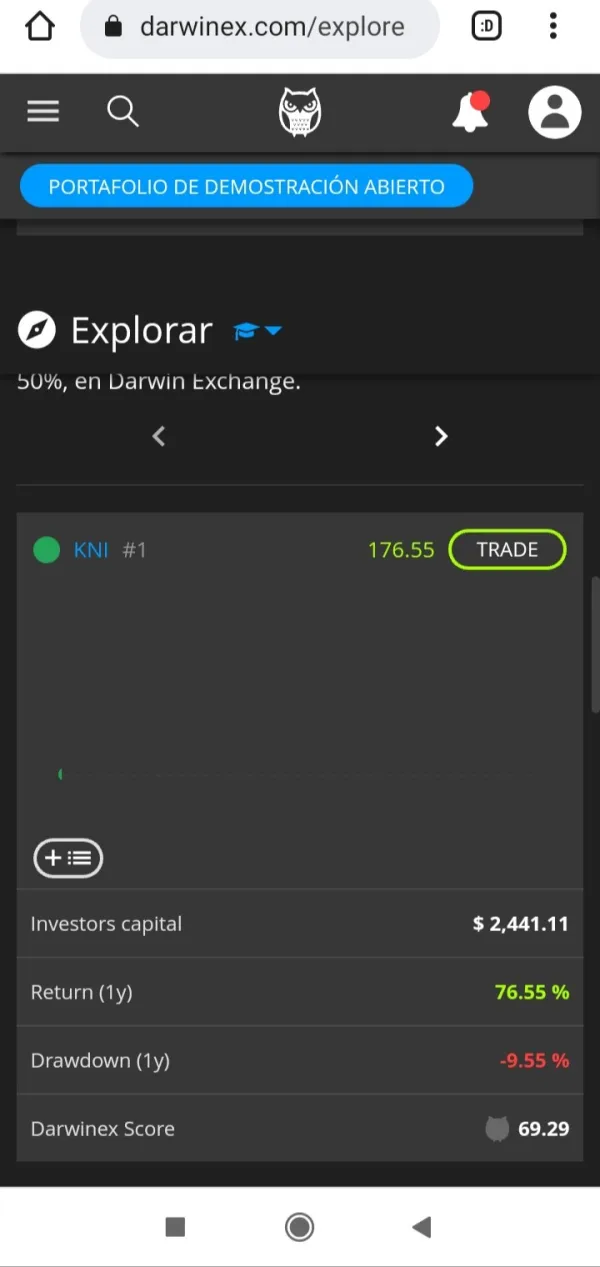Go to next carousel slide
The image size is (600, 1267).
pyautogui.click(x=441, y=436)
